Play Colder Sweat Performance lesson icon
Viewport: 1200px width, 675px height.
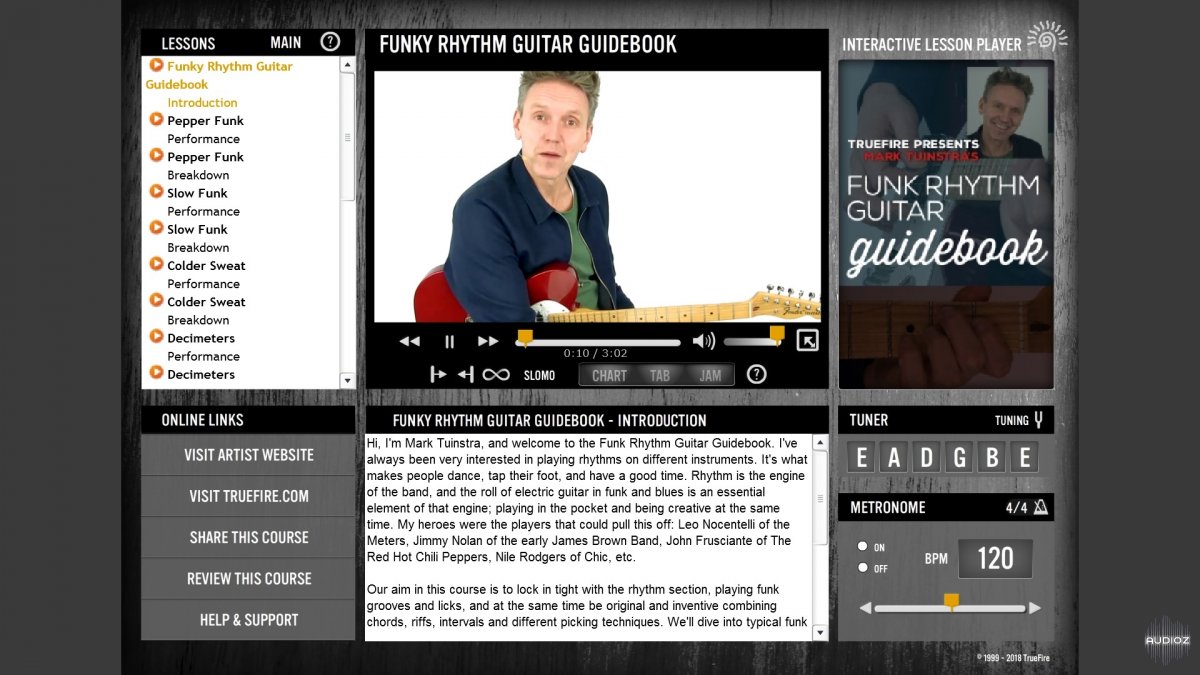coord(156,264)
